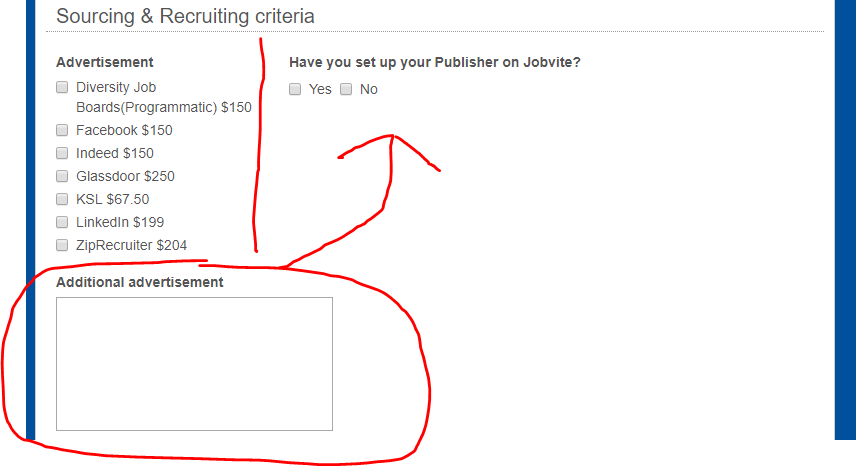Click the Advertisement section heading
856x466 pixels.
click(105, 62)
